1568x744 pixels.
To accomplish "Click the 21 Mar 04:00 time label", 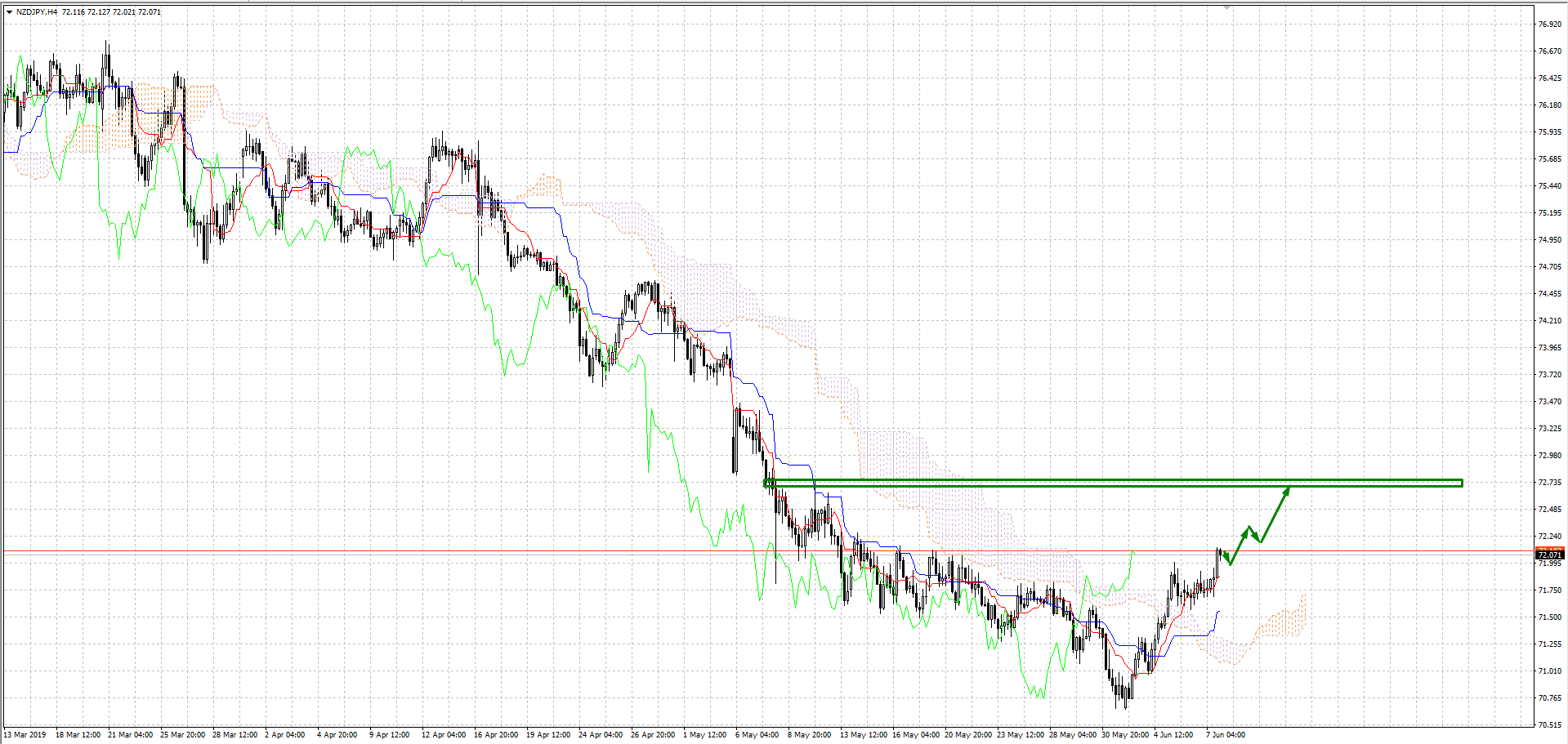I will (x=131, y=735).
